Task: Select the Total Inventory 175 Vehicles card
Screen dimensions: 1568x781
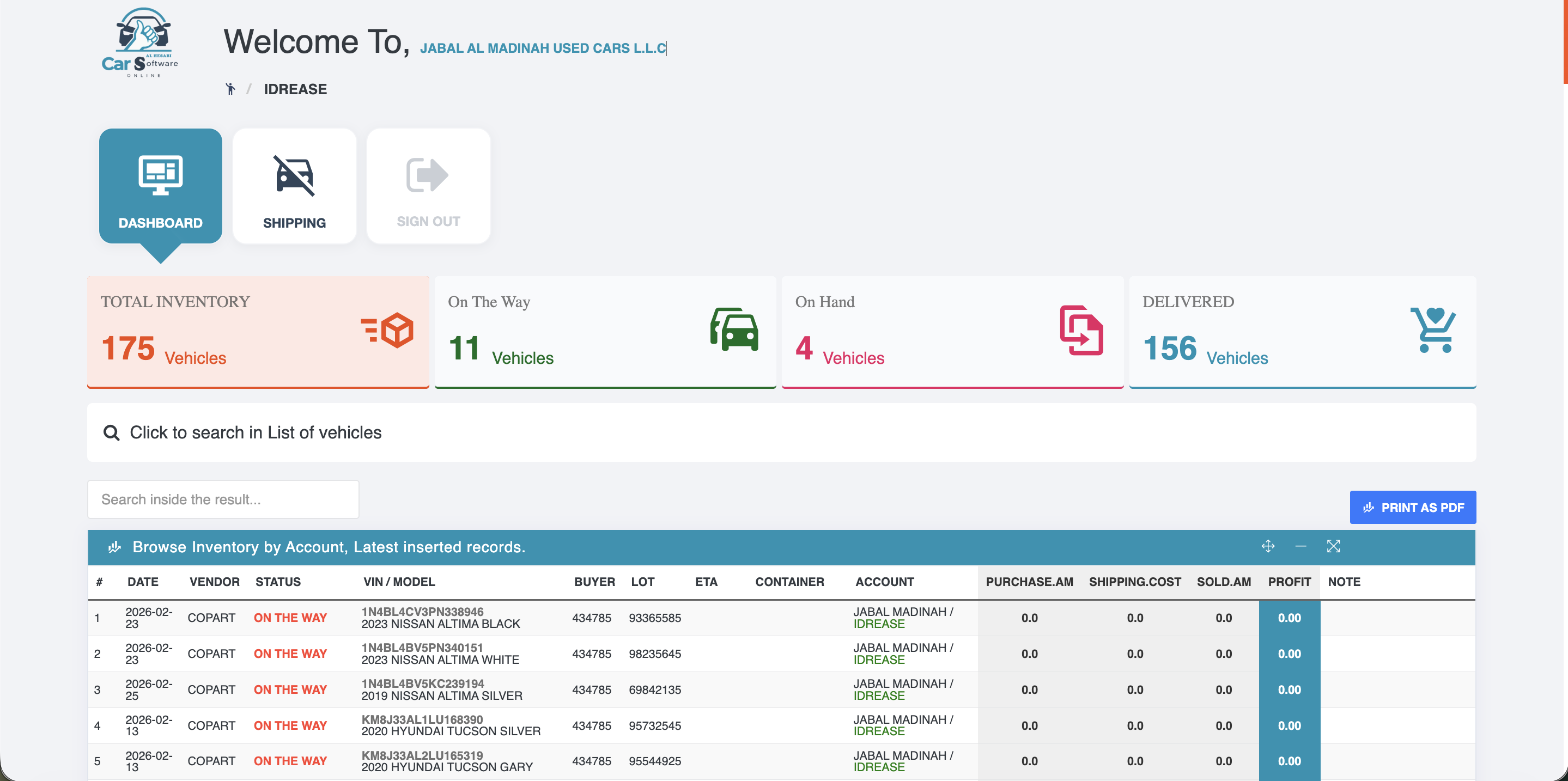Action: click(258, 332)
